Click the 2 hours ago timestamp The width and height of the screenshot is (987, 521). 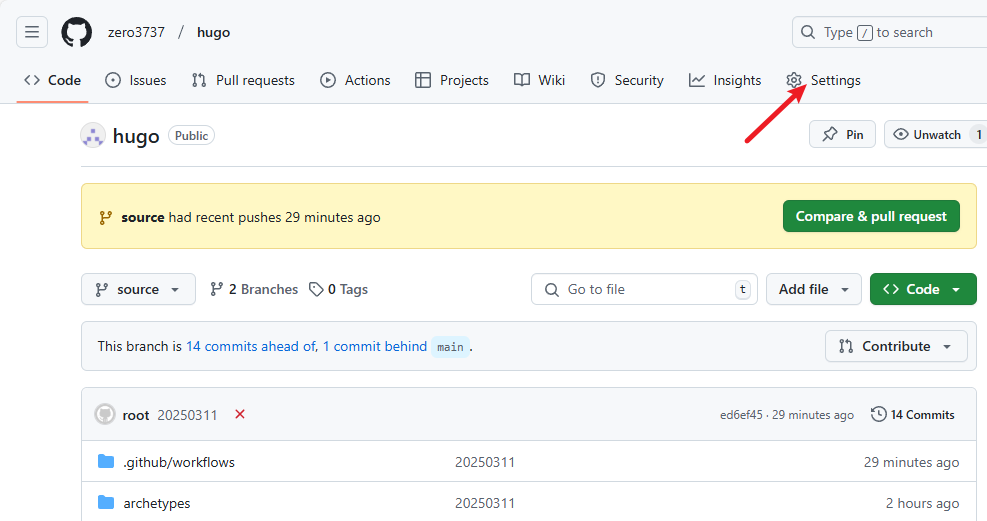click(922, 503)
